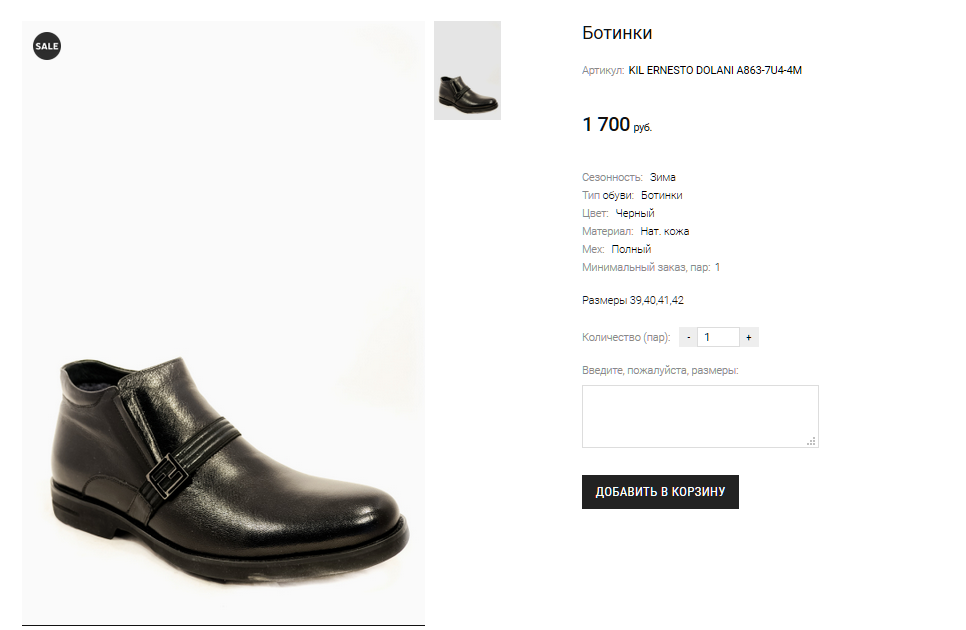Select the small boot thumbnail image

(467, 71)
